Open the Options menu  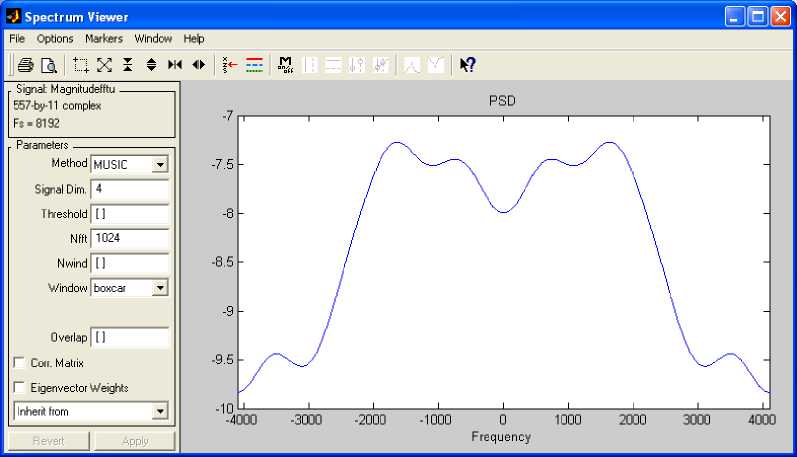55,39
